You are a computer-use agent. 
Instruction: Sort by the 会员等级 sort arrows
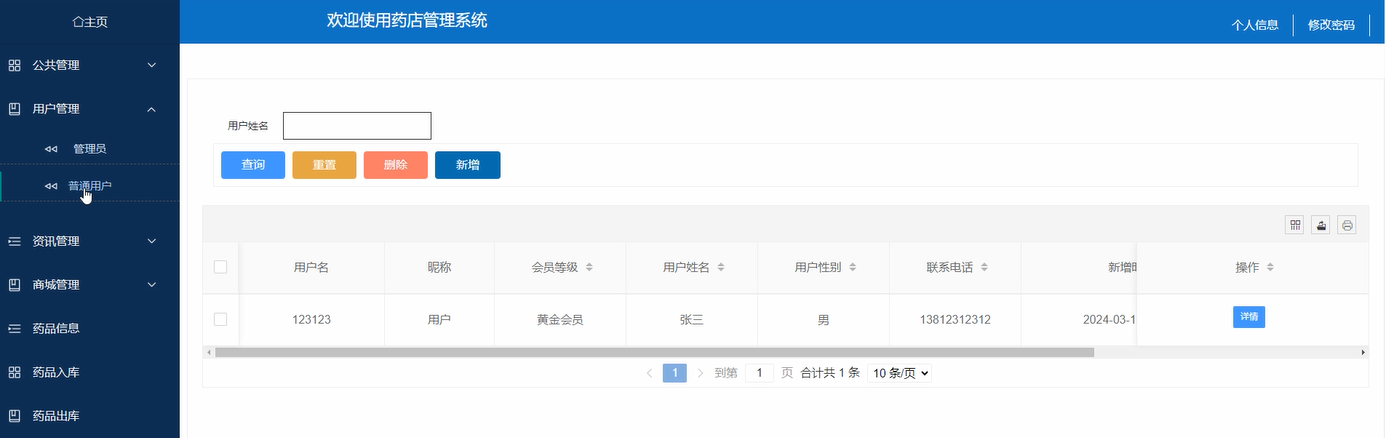(589, 268)
